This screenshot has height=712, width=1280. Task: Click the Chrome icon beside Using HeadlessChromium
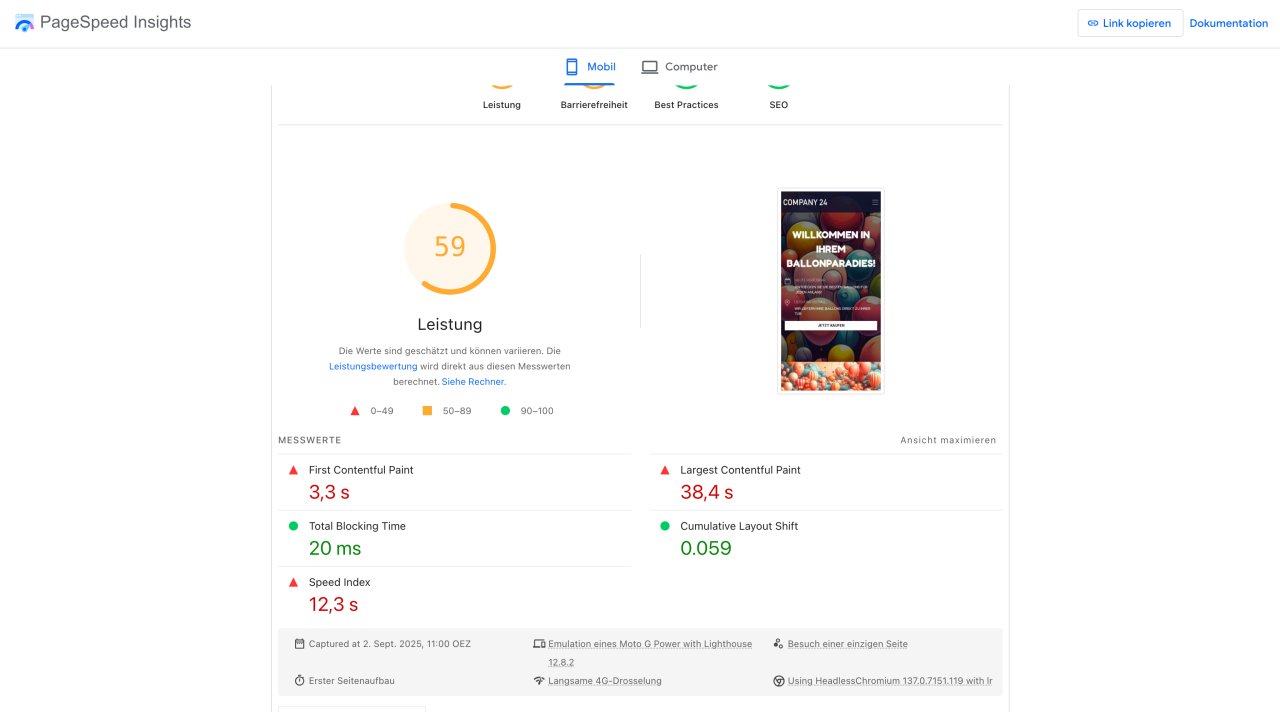778,681
